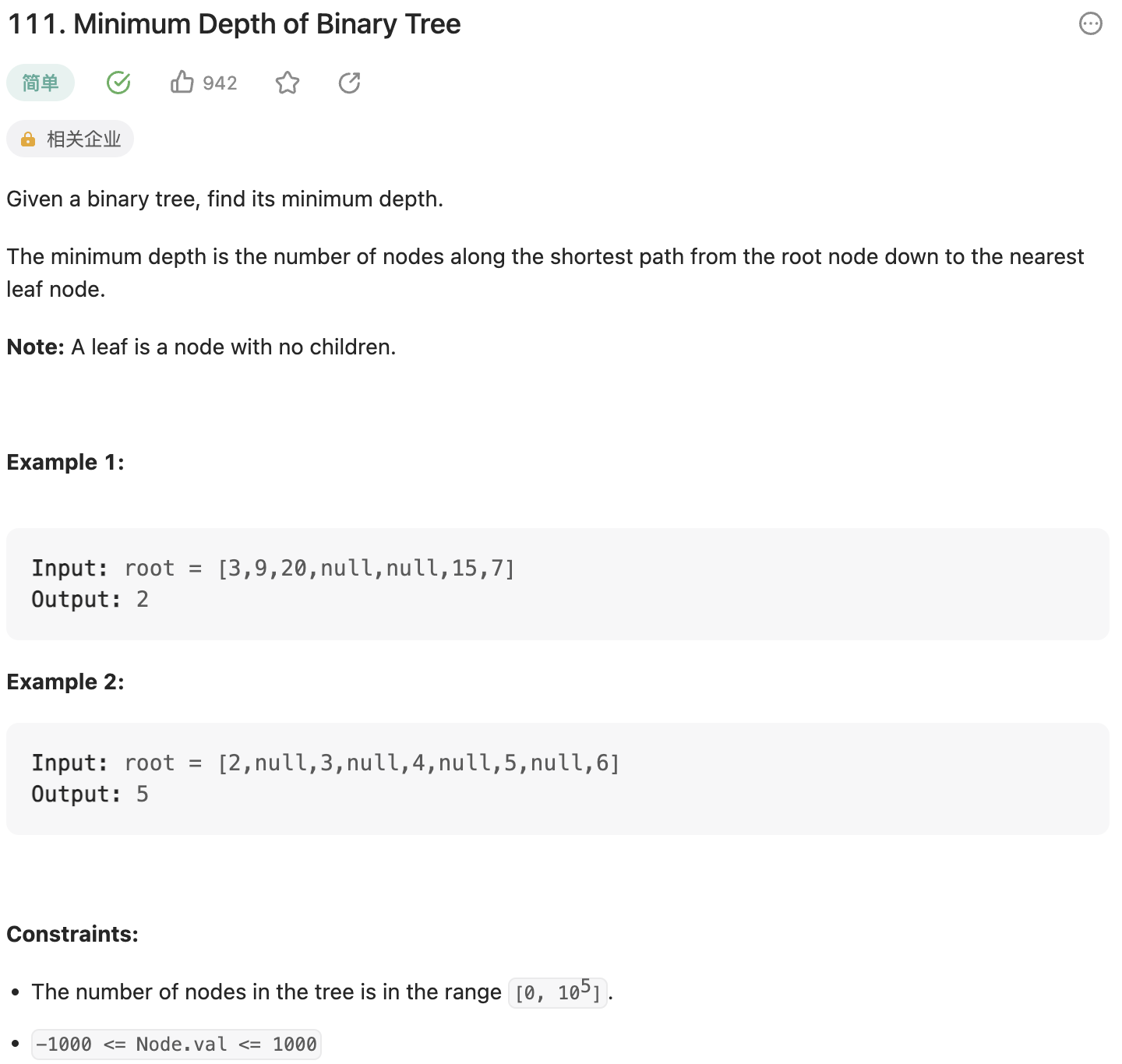Click the bold Note: label

(35, 347)
